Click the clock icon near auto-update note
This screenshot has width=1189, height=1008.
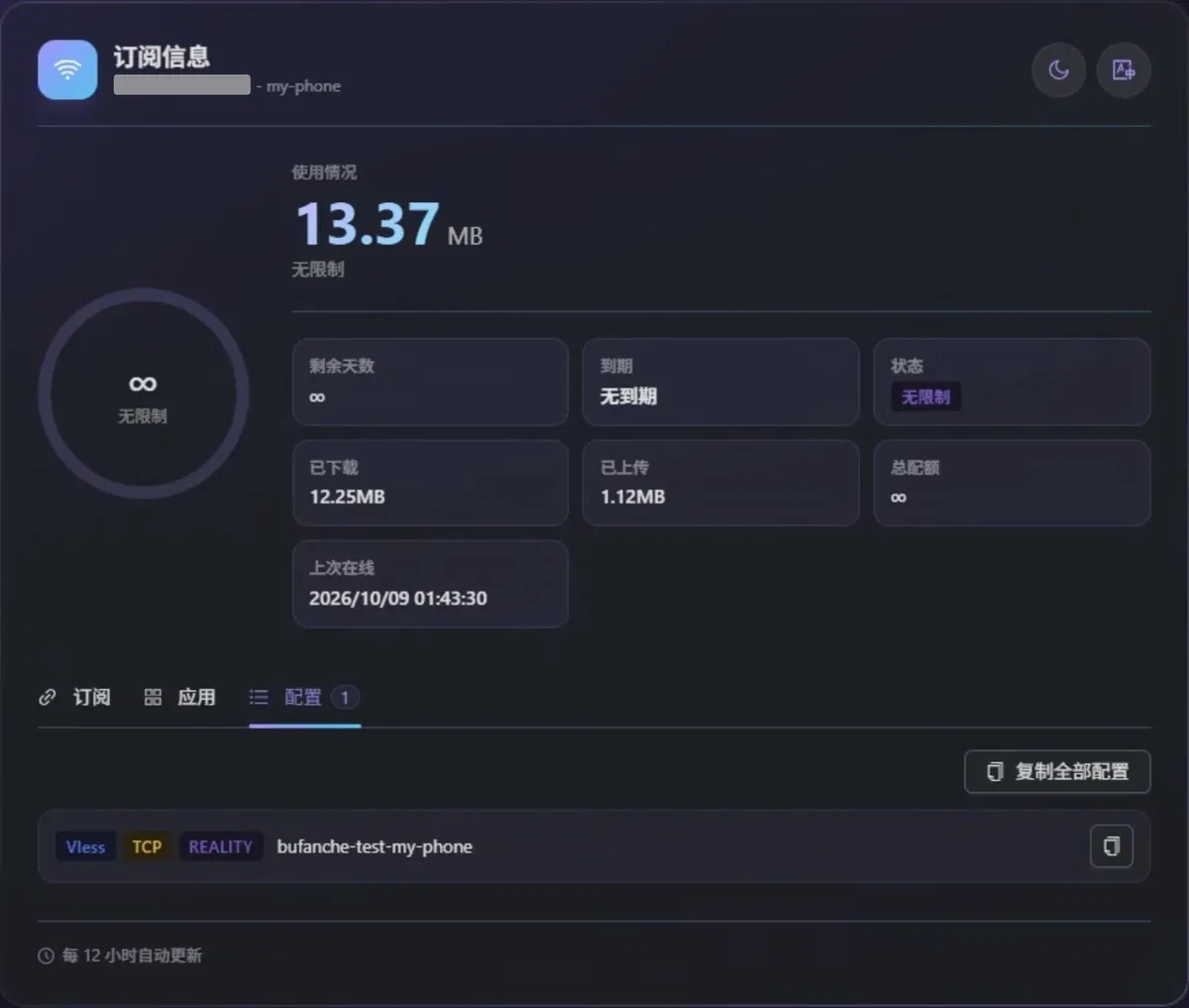point(46,955)
